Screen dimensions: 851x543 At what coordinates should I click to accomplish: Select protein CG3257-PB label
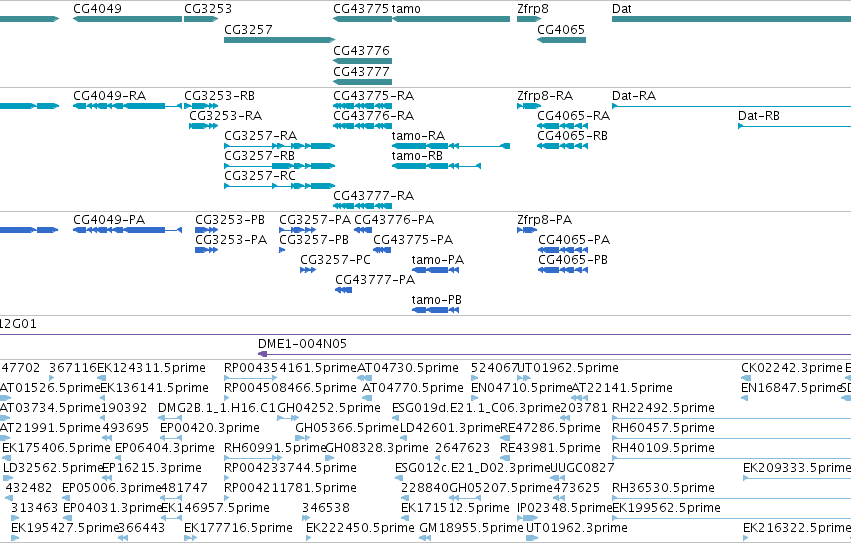click(314, 240)
